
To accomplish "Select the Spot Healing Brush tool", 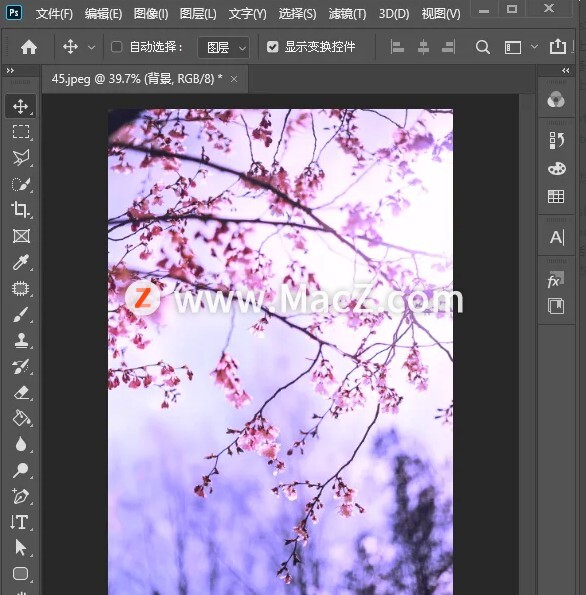I will click(20, 288).
